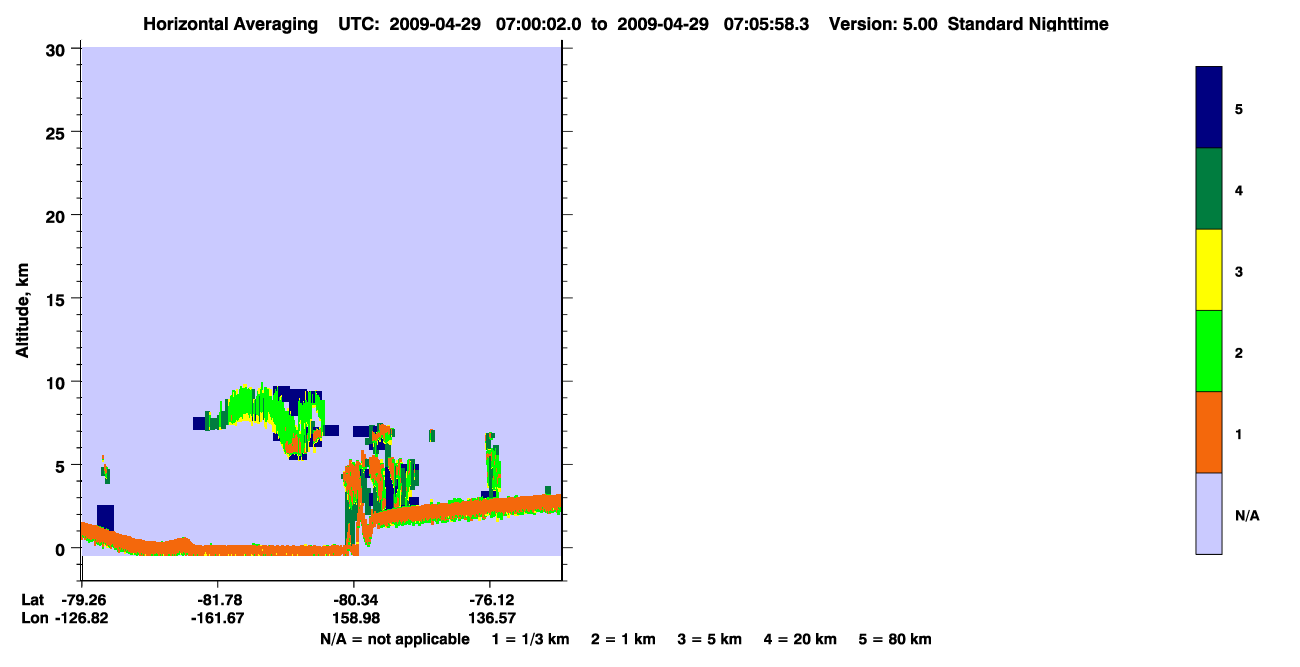Image resolution: width=1300 pixels, height=667 pixels.
Task: Click the end time '07:05:58.3' in the title
Action: 766,24
